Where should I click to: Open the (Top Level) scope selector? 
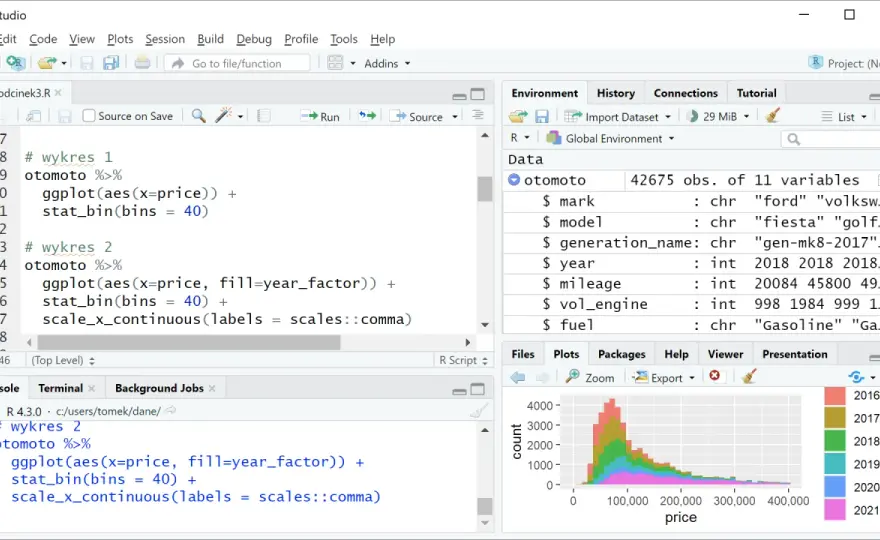[x=63, y=360]
